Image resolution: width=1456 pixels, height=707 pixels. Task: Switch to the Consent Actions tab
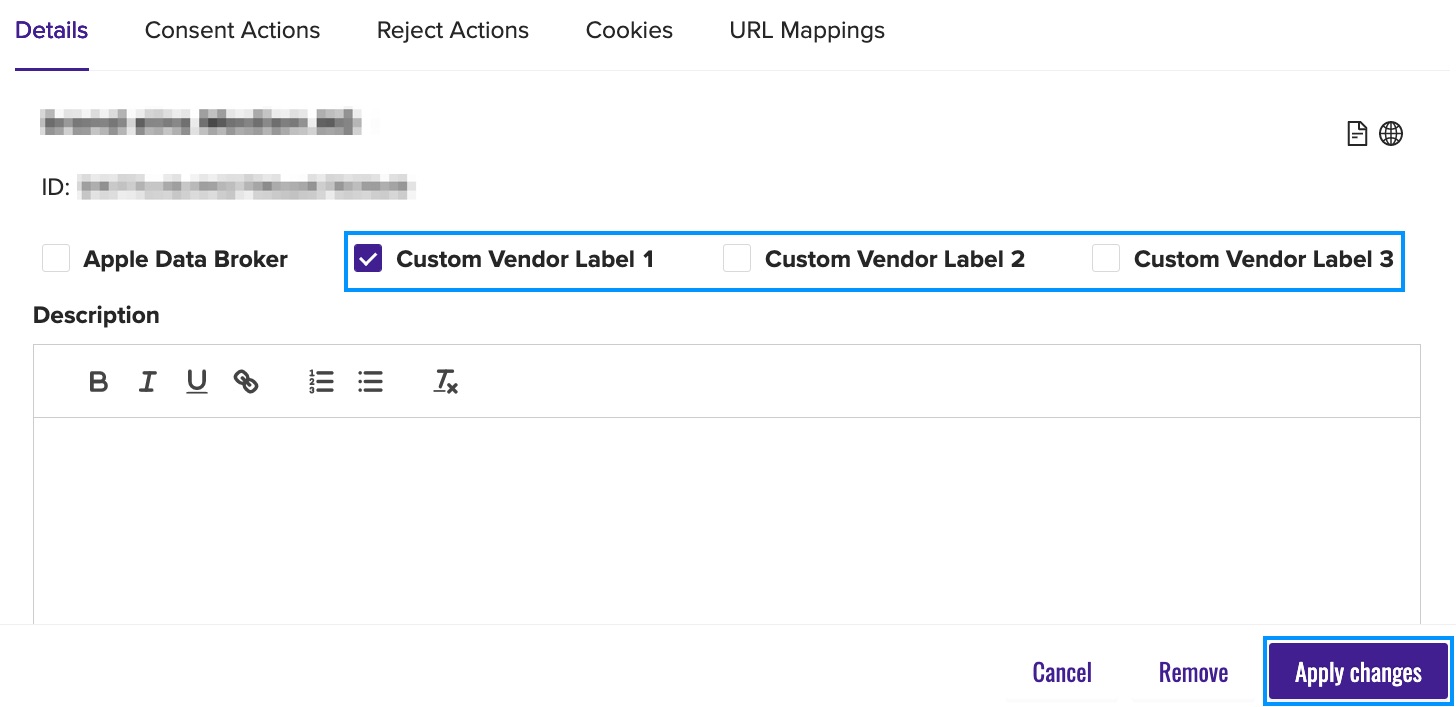232,31
